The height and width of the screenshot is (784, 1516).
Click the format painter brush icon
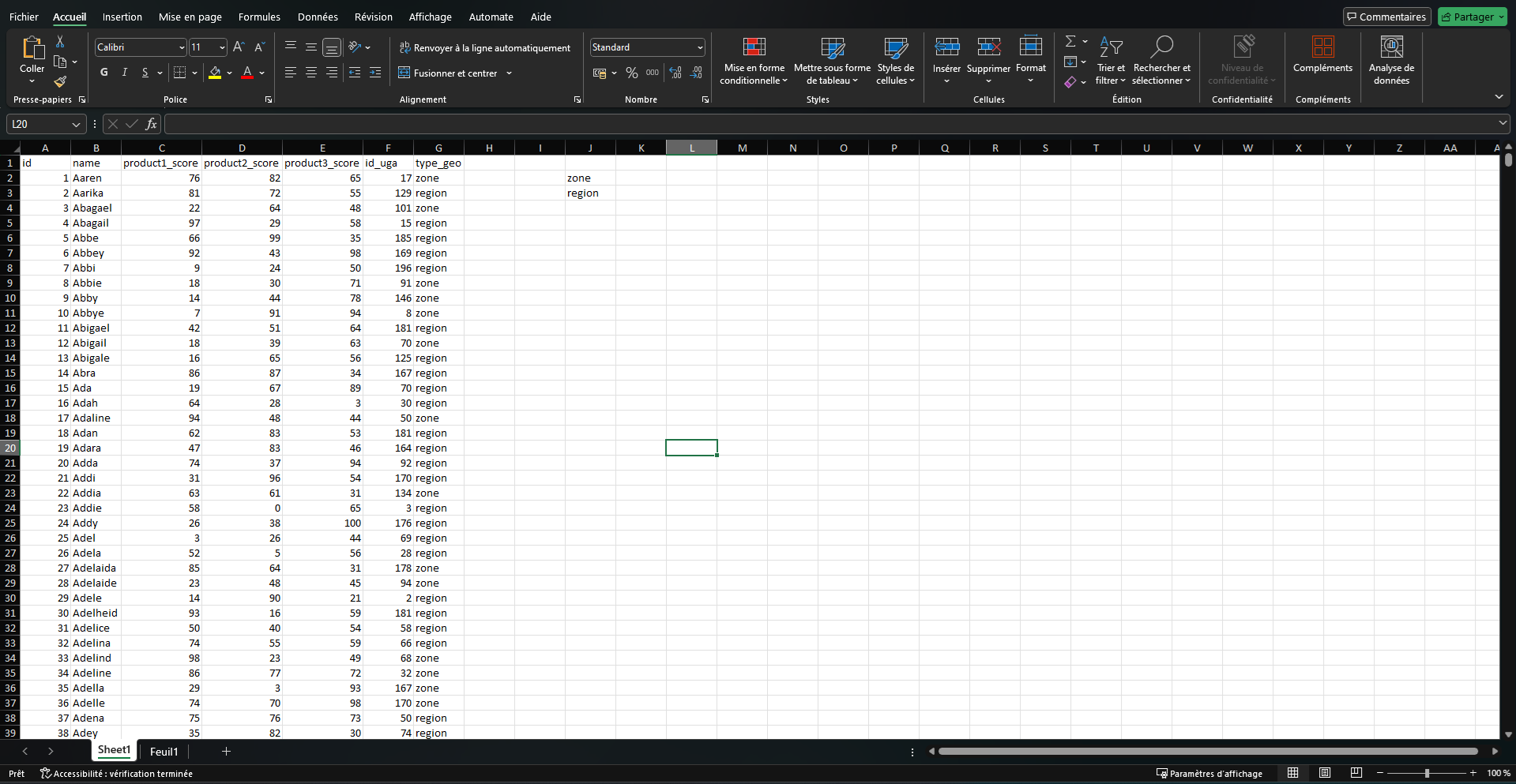60,81
